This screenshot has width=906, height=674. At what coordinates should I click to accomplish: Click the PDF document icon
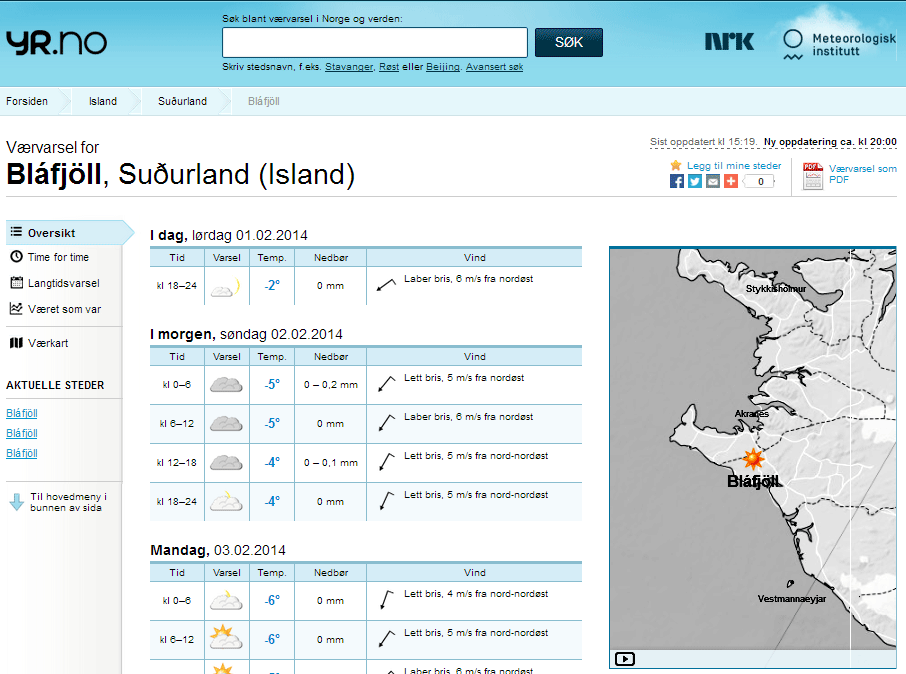(813, 176)
